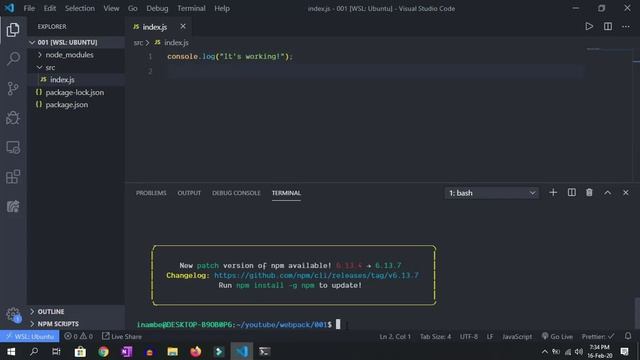Change indentation via Tab Size: 4
640x360 pixels.
click(435, 336)
